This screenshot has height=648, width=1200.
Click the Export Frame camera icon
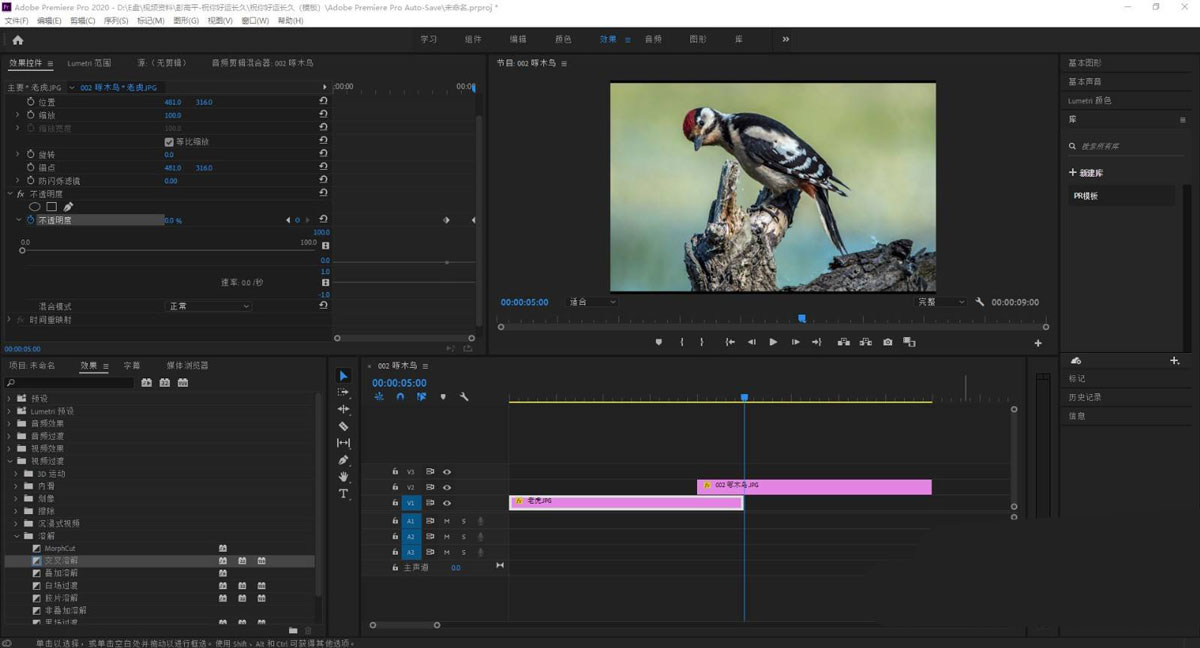pos(887,342)
